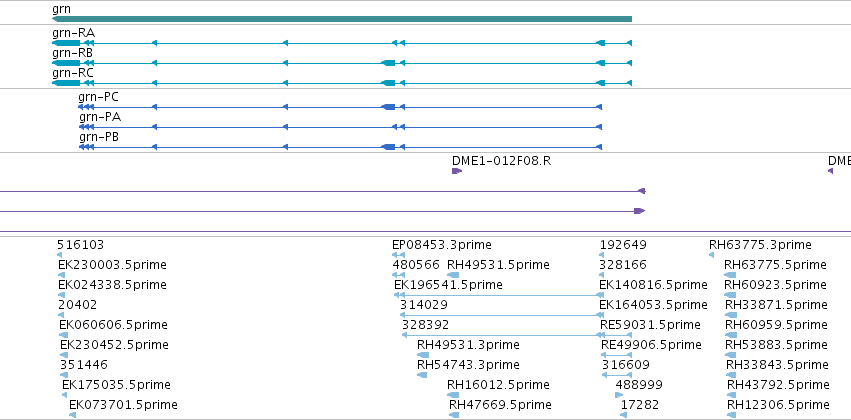
Task: Select RH47669.5prime EST label
Action: point(500,405)
